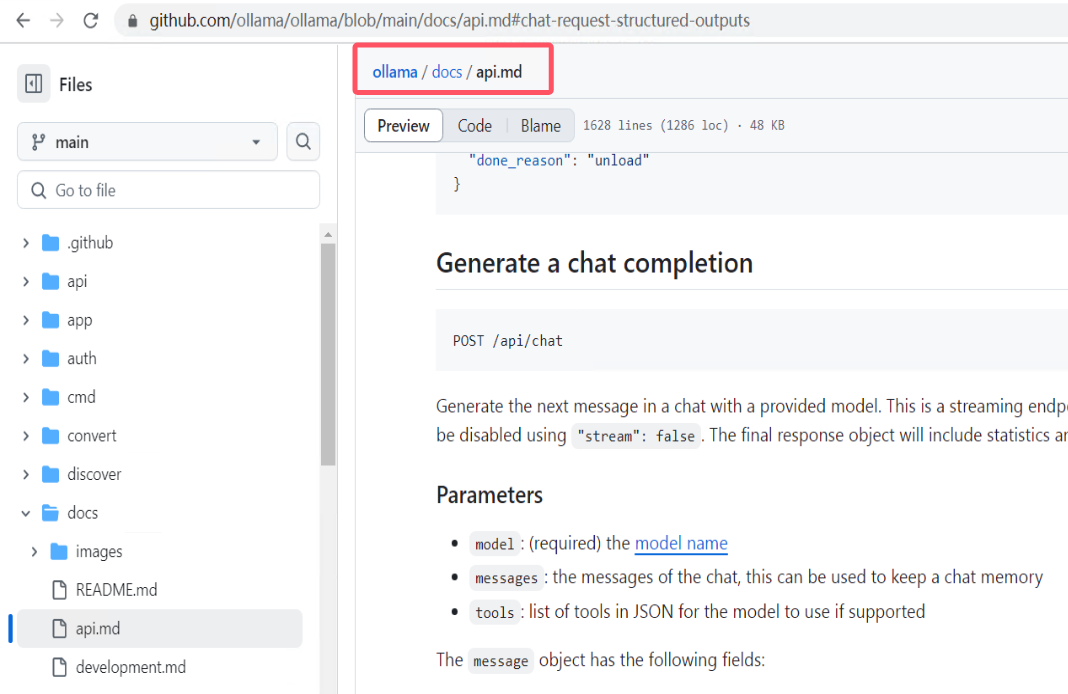Click the ollama breadcrumb link
The height and width of the screenshot is (694, 1068).
[394, 71]
